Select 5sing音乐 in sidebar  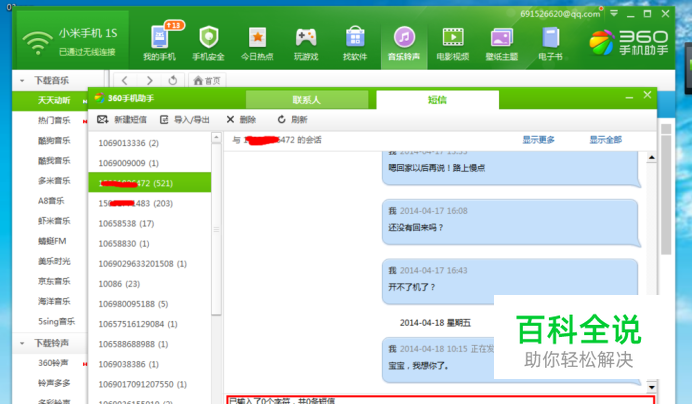point(56,321)
